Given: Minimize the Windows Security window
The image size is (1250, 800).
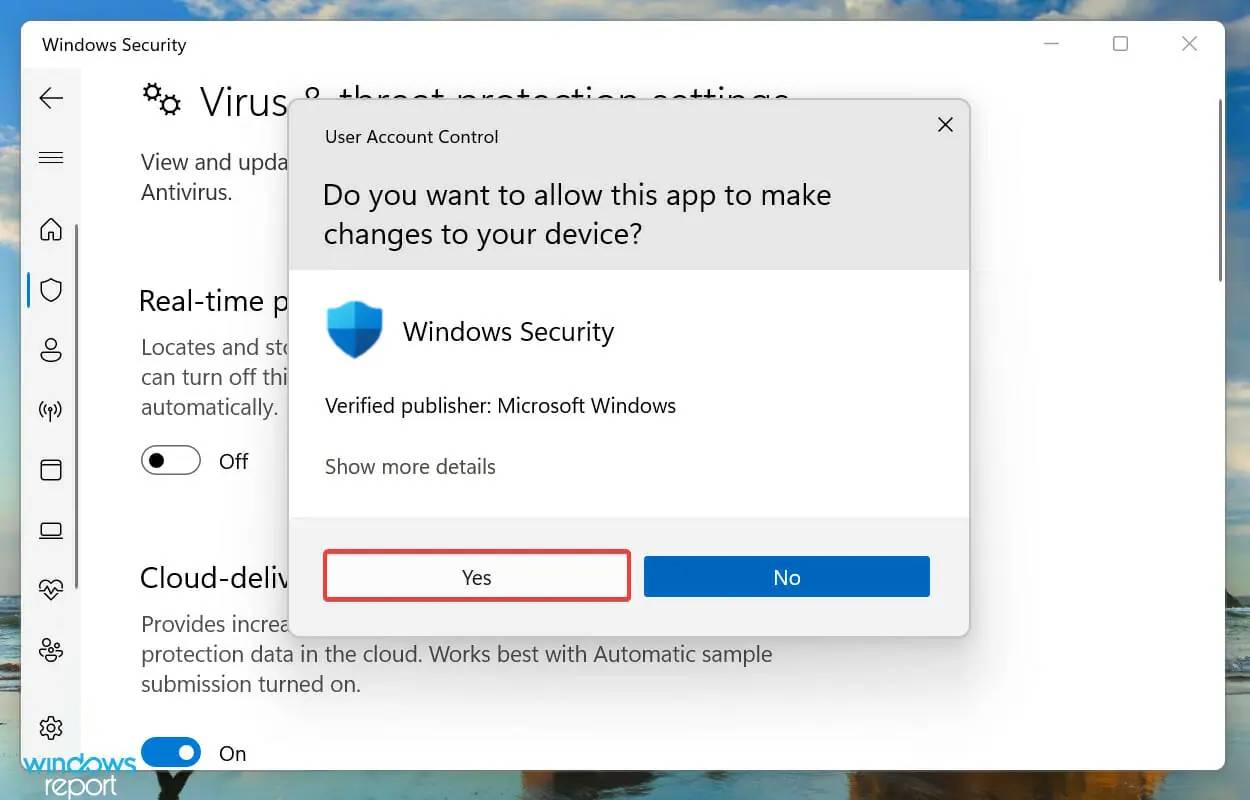Looking at the screenshot, I should pyautogui.click(x=1052, y=44).
